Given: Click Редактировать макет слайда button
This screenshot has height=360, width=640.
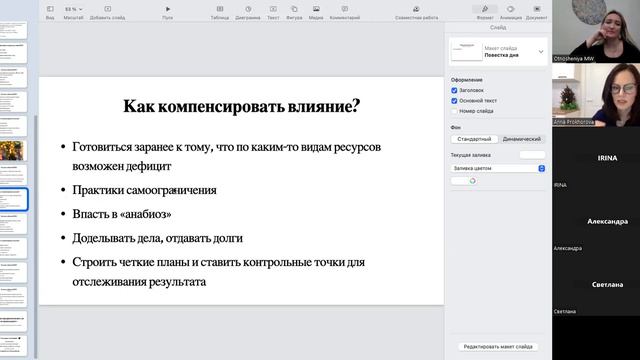Looking at the screenshot, I should tap(498, 347).
